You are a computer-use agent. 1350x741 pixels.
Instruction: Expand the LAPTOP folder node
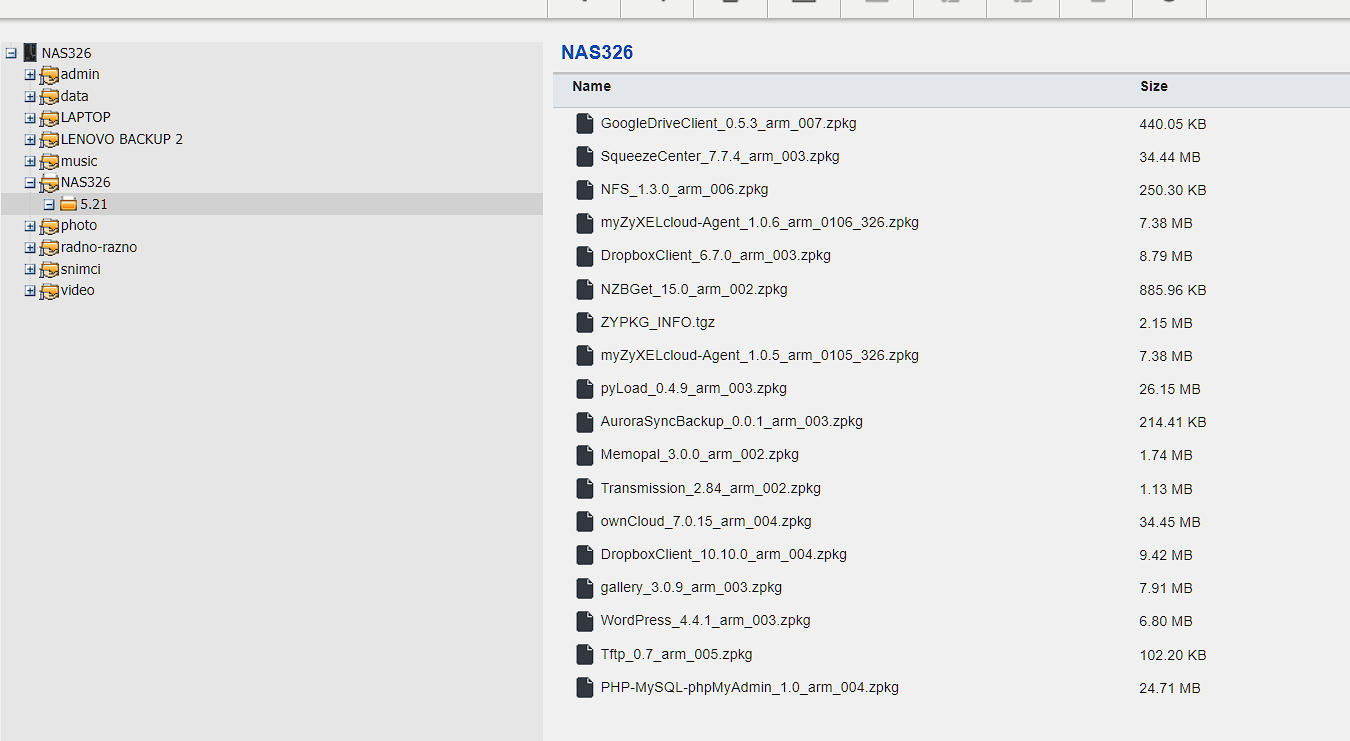pos(30,118)
